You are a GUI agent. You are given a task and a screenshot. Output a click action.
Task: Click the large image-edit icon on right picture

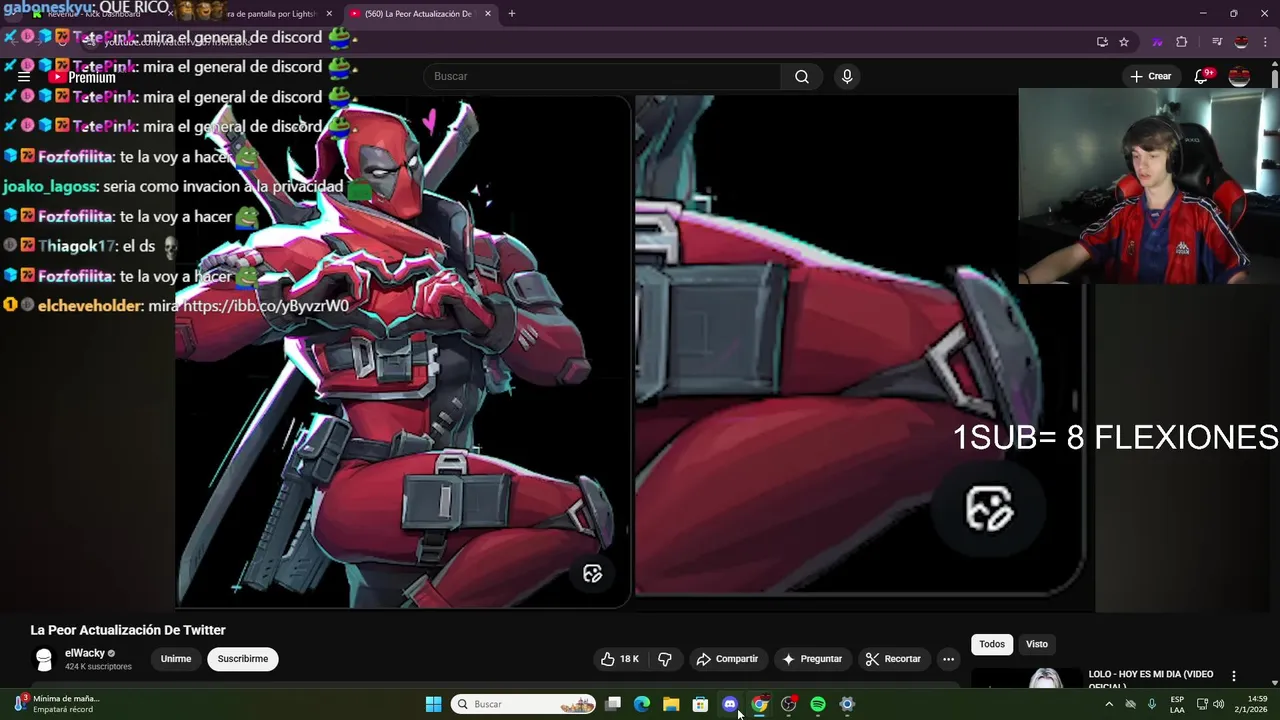[x=989, y=509]
